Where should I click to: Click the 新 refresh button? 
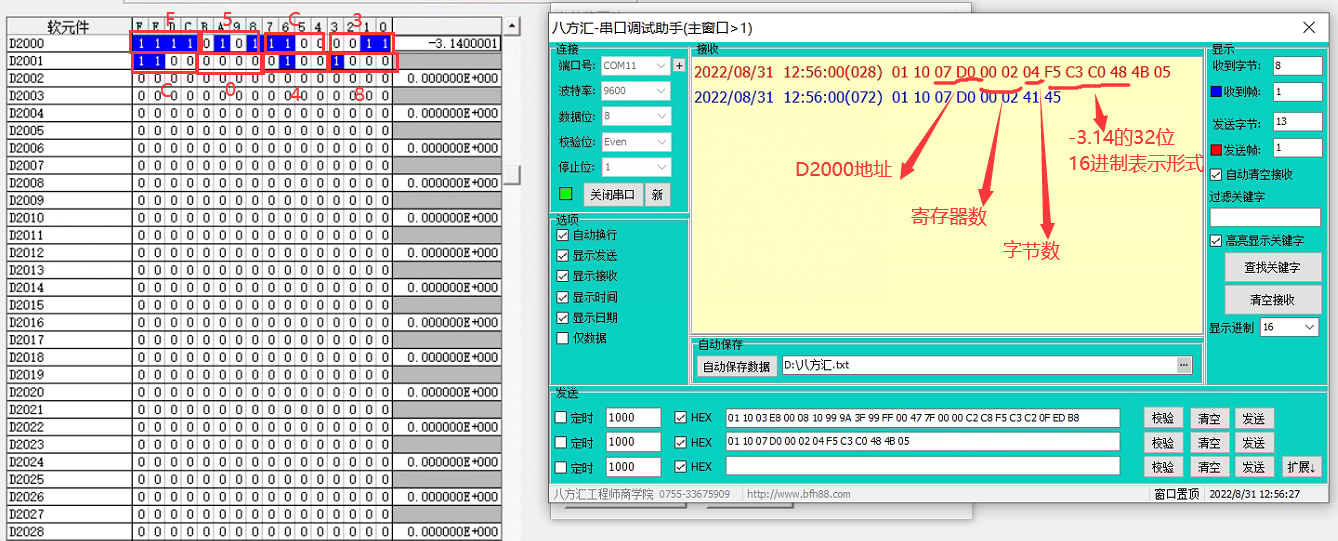point(657,194)
